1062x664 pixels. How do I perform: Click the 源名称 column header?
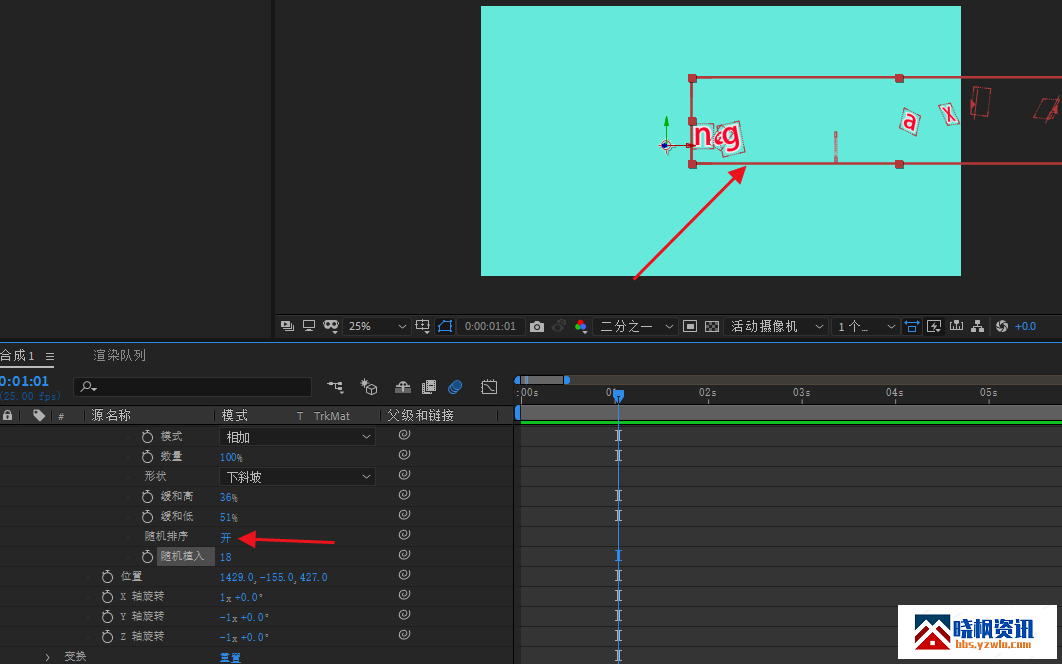coord(111,415)
